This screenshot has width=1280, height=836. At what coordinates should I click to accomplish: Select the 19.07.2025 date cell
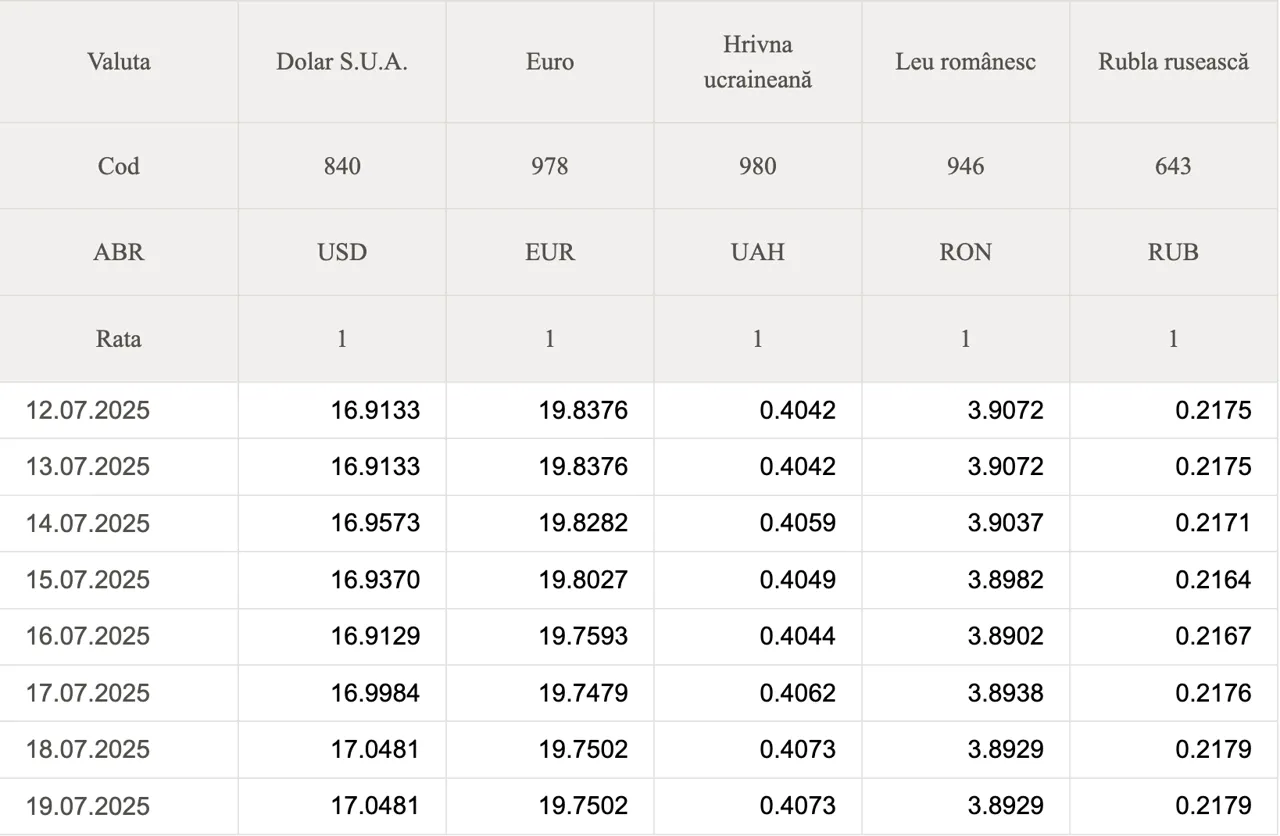coord(119,806)
